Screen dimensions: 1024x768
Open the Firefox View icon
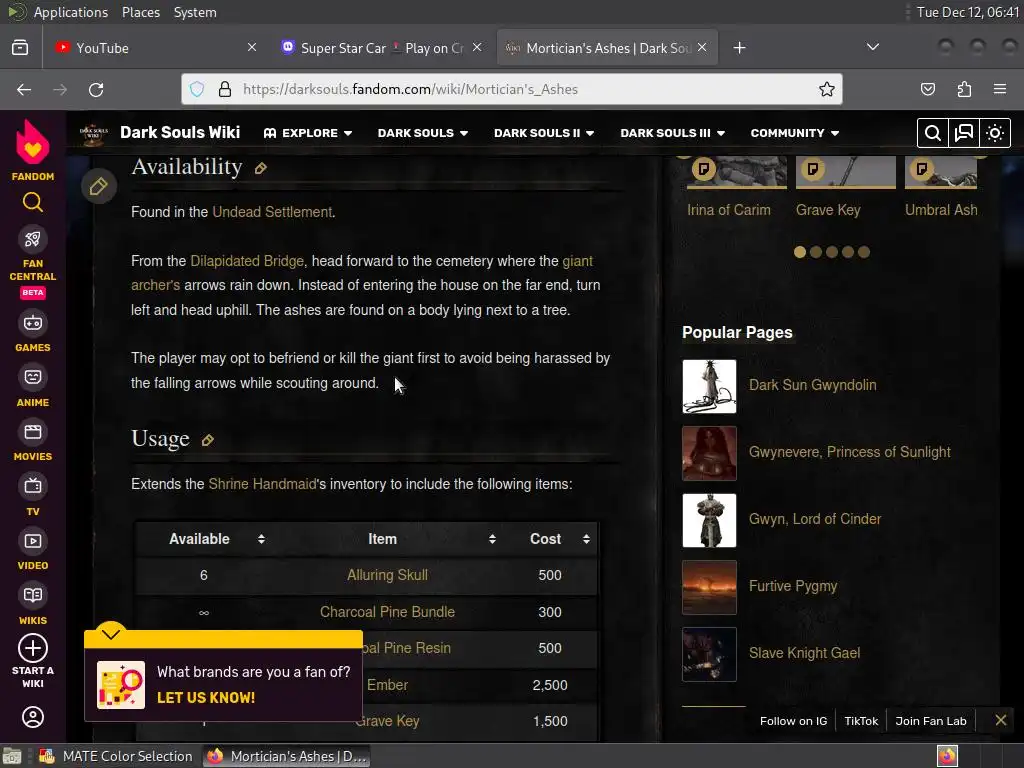[x=20, y=48]
